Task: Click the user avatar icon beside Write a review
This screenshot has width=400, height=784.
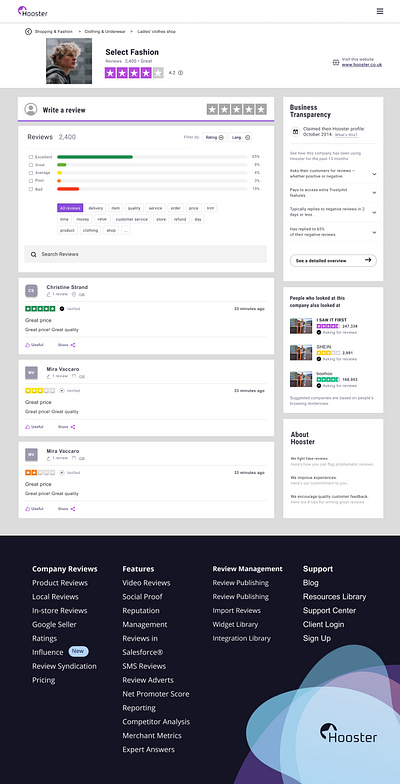Action: [x=31, y=110]
